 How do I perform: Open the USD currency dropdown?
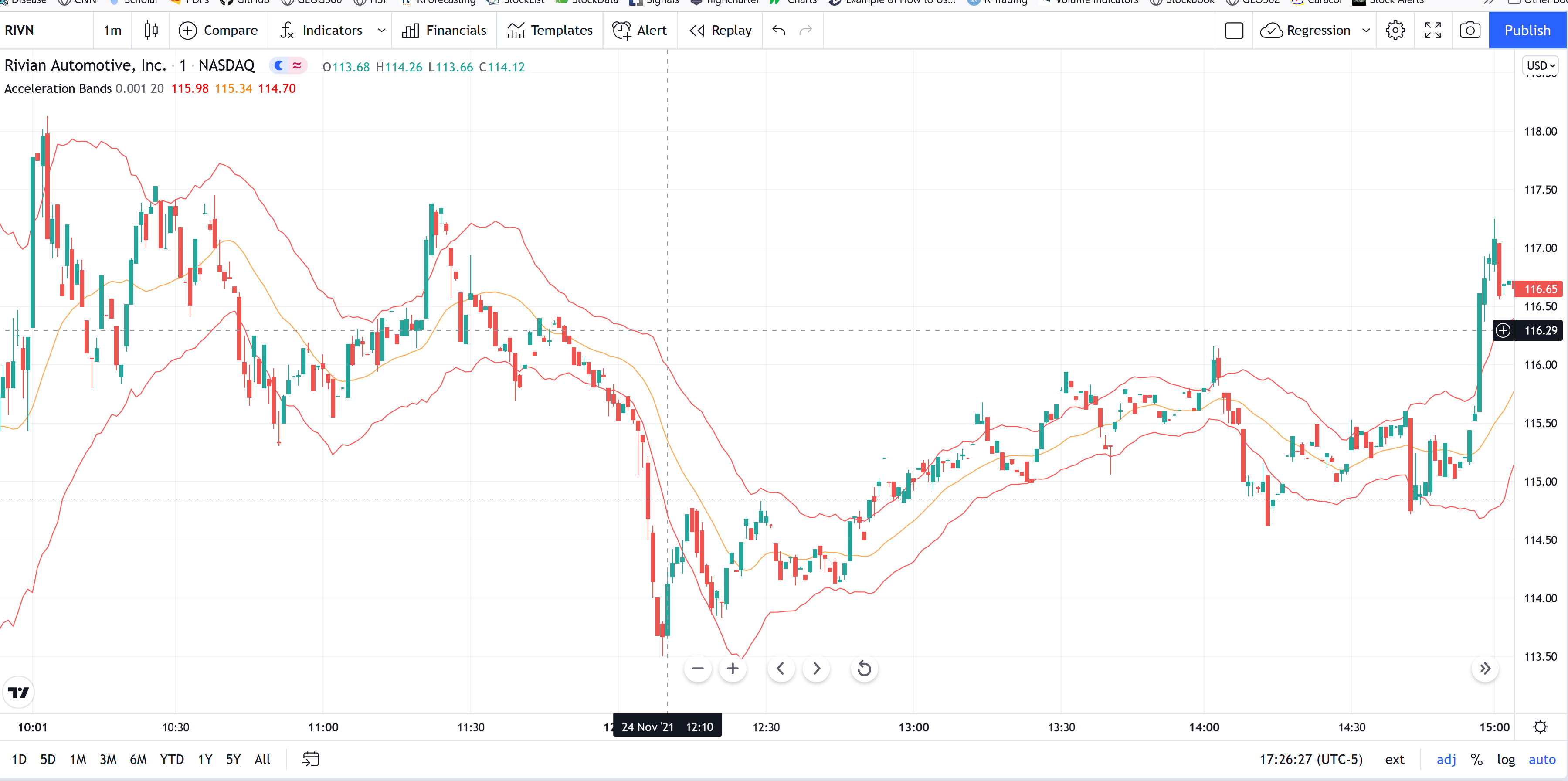(x=1541, y=66)
